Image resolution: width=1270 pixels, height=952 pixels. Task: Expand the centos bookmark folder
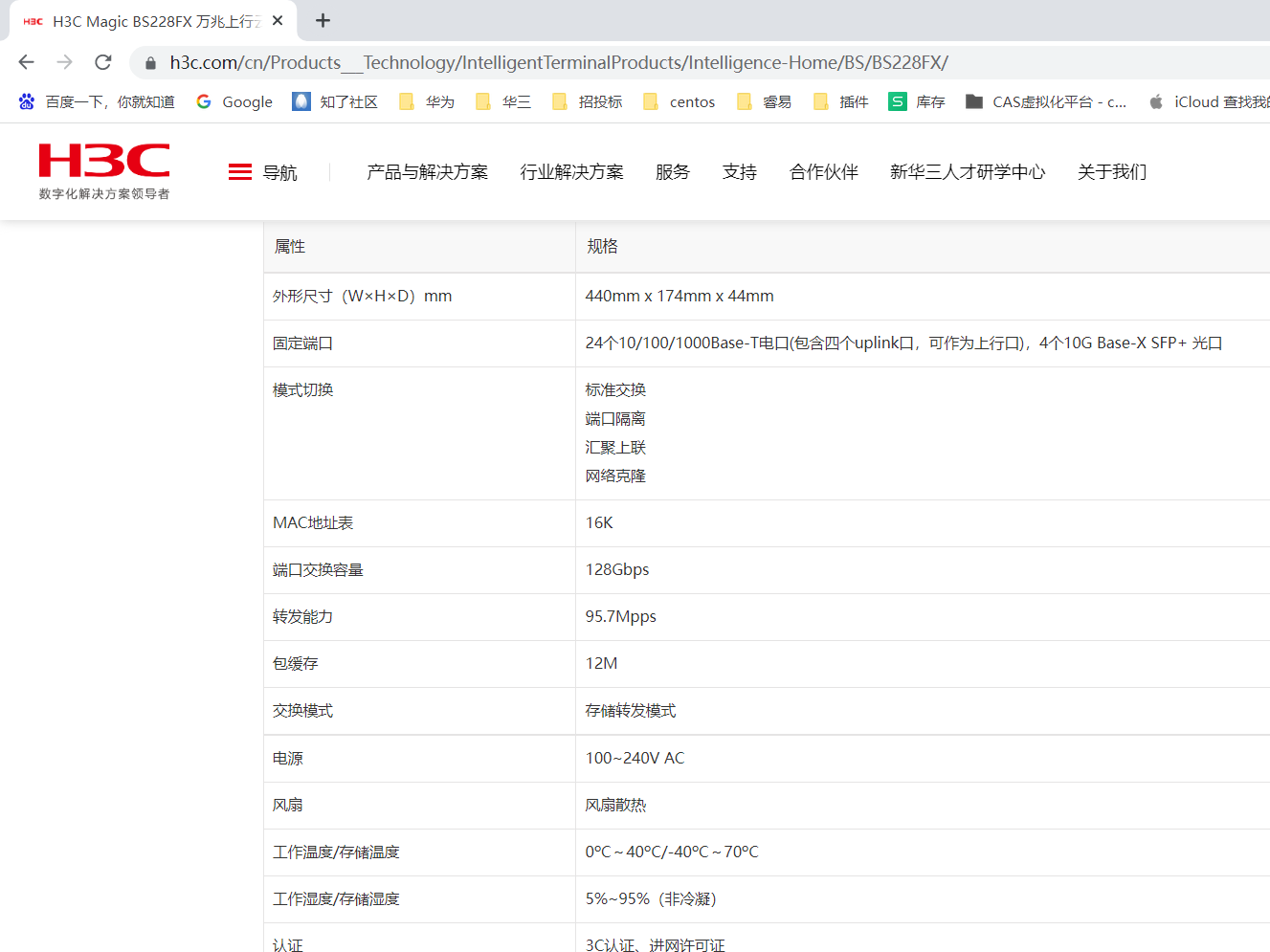680,101
